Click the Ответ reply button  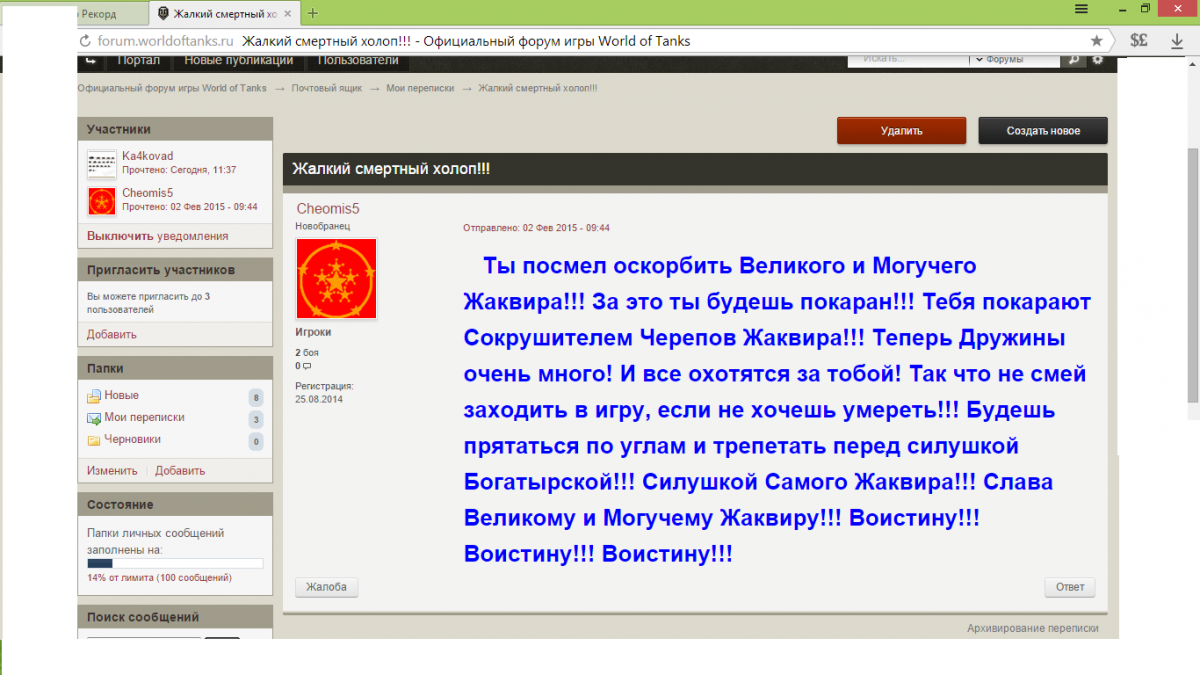1069,587
